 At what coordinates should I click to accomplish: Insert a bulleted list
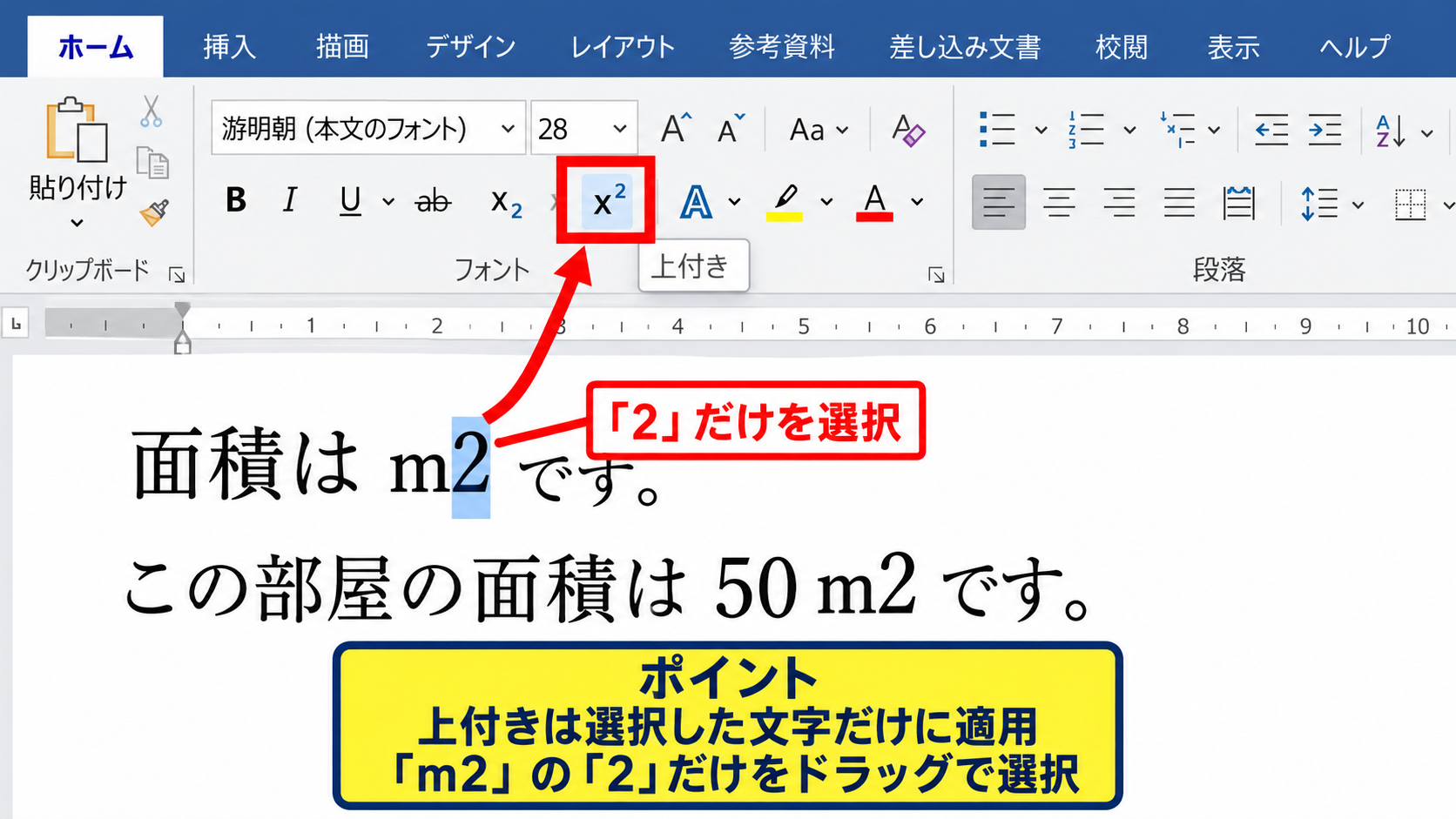997,130
